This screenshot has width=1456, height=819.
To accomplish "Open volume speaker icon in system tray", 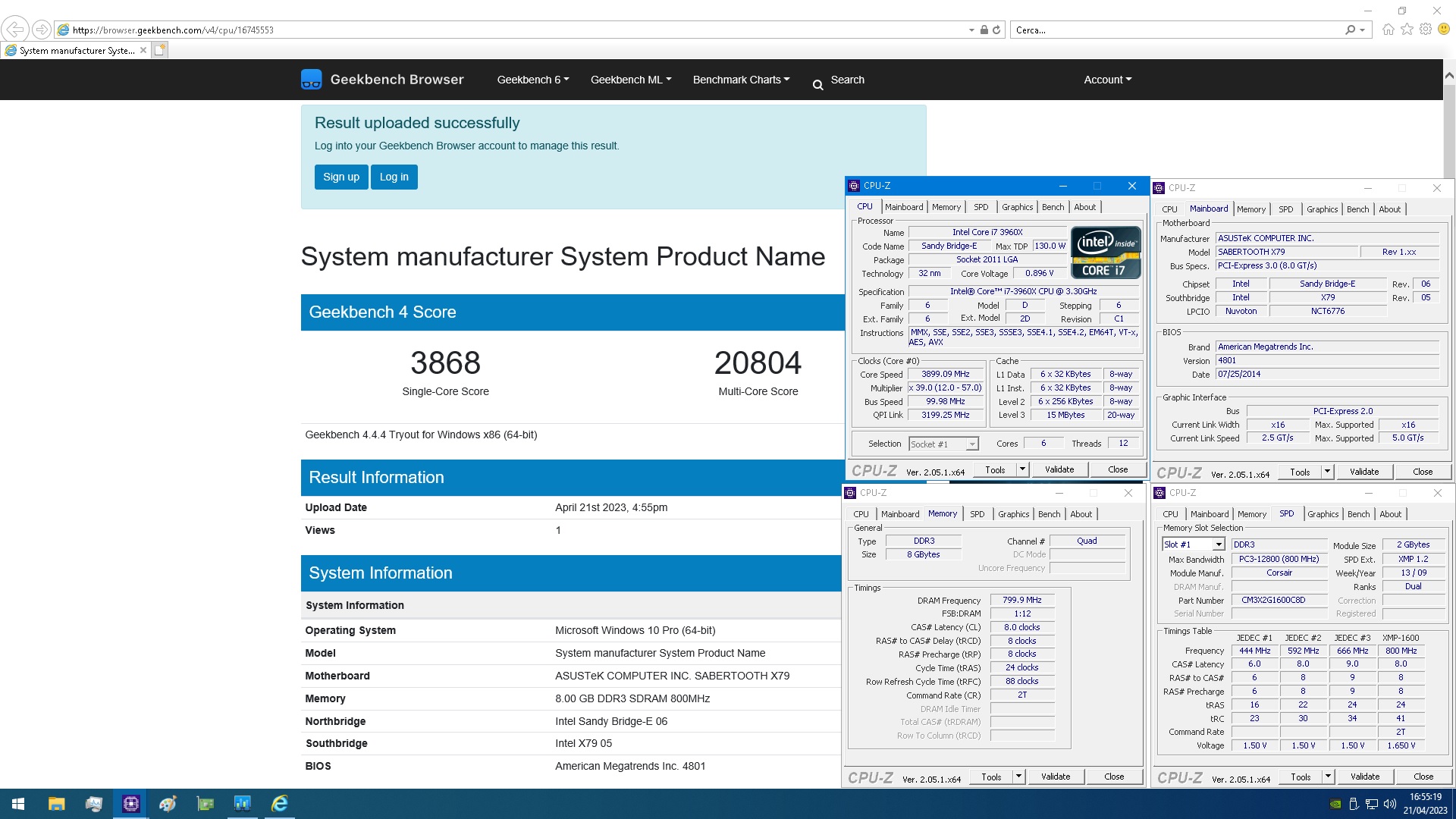I will click(1390, 804).
